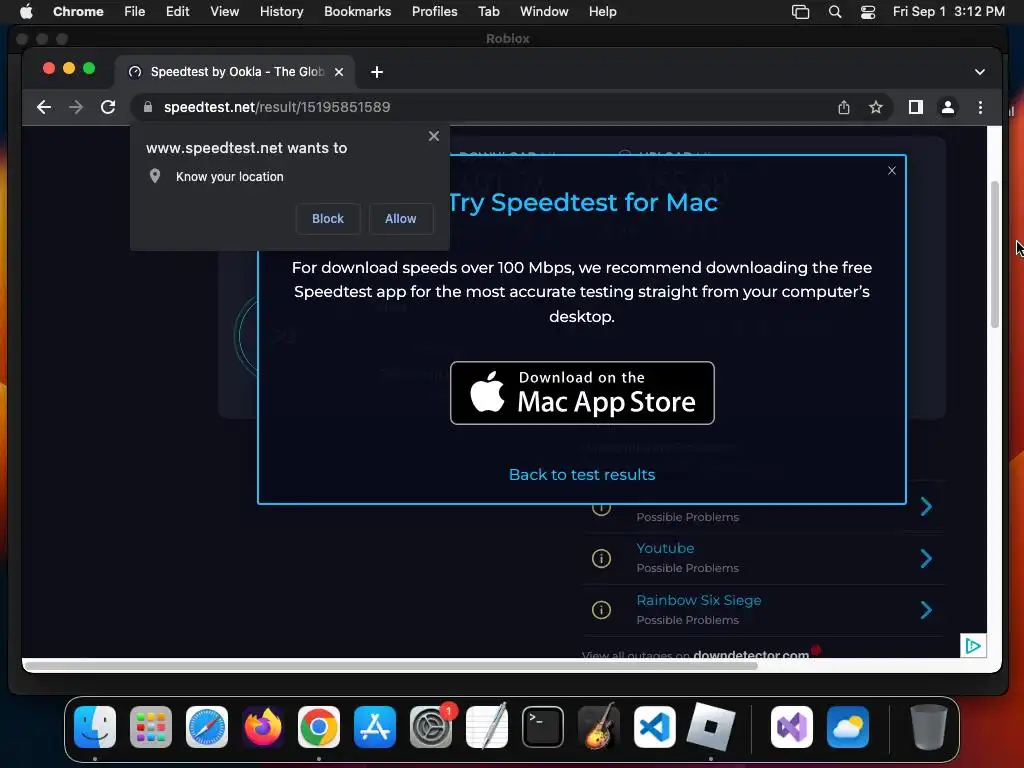This screenshot has width=1024, height=768.
Task: Click the Chrome forward arrow
Action: point(76,107)
